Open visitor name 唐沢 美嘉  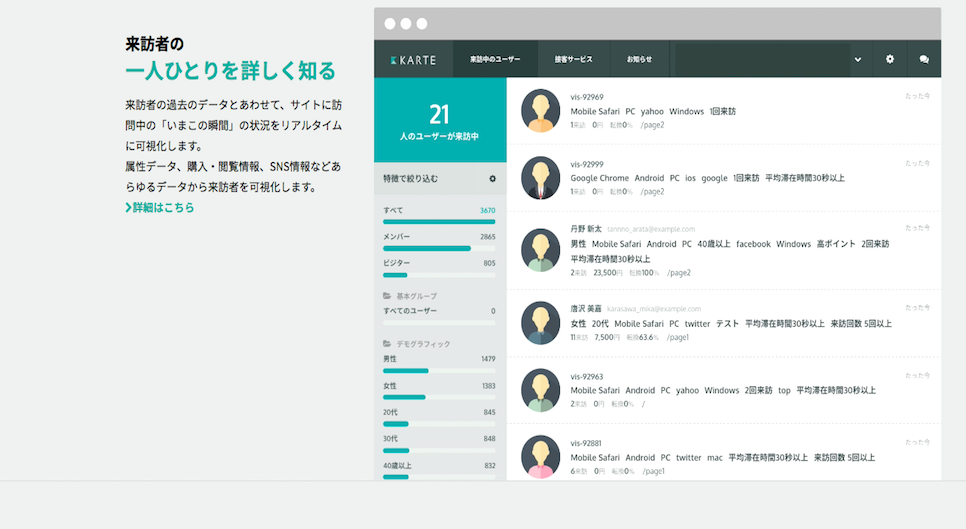586,309
